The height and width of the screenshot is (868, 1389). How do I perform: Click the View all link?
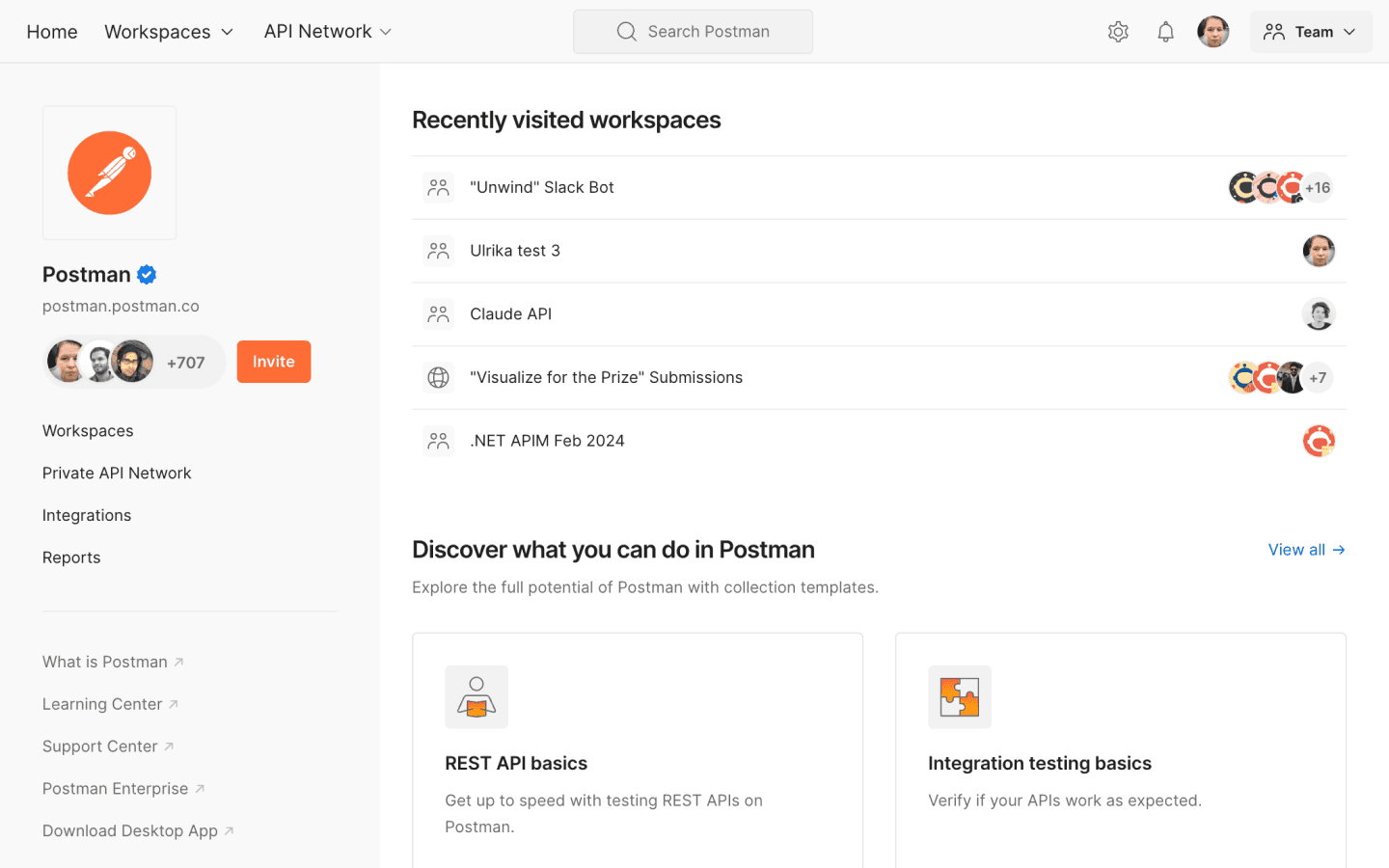click(x=1306, y=550)
